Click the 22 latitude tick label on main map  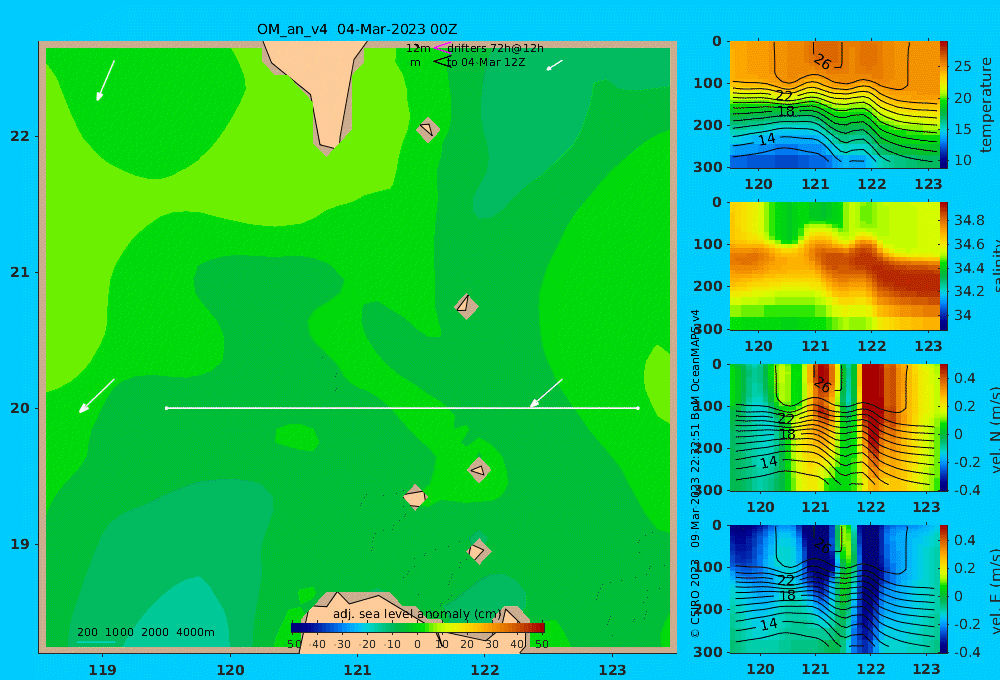tap(20, 136)
